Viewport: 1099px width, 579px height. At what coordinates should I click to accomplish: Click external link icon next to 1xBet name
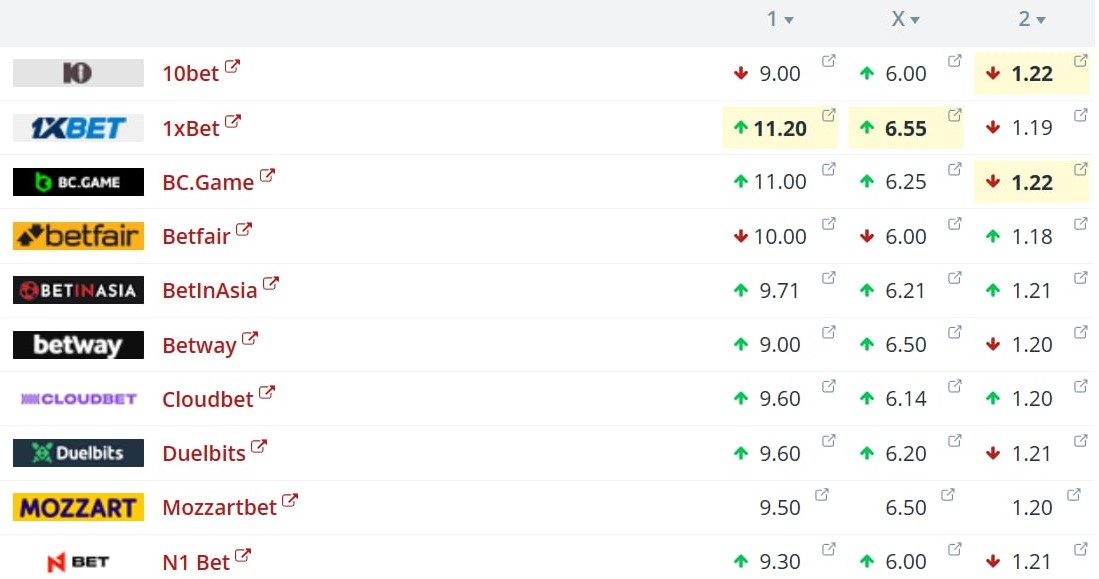233,121
